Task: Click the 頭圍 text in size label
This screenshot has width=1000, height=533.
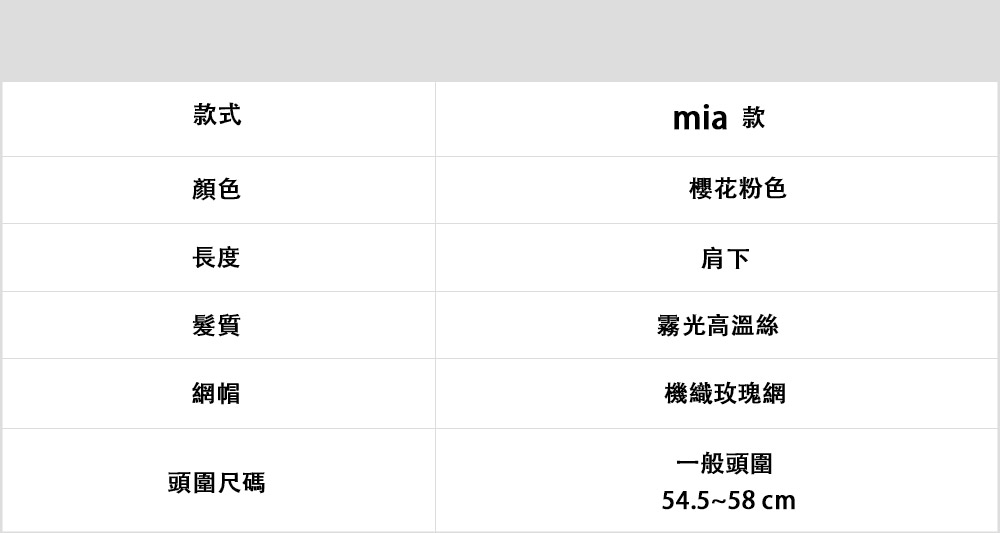Action: (192, 483)
